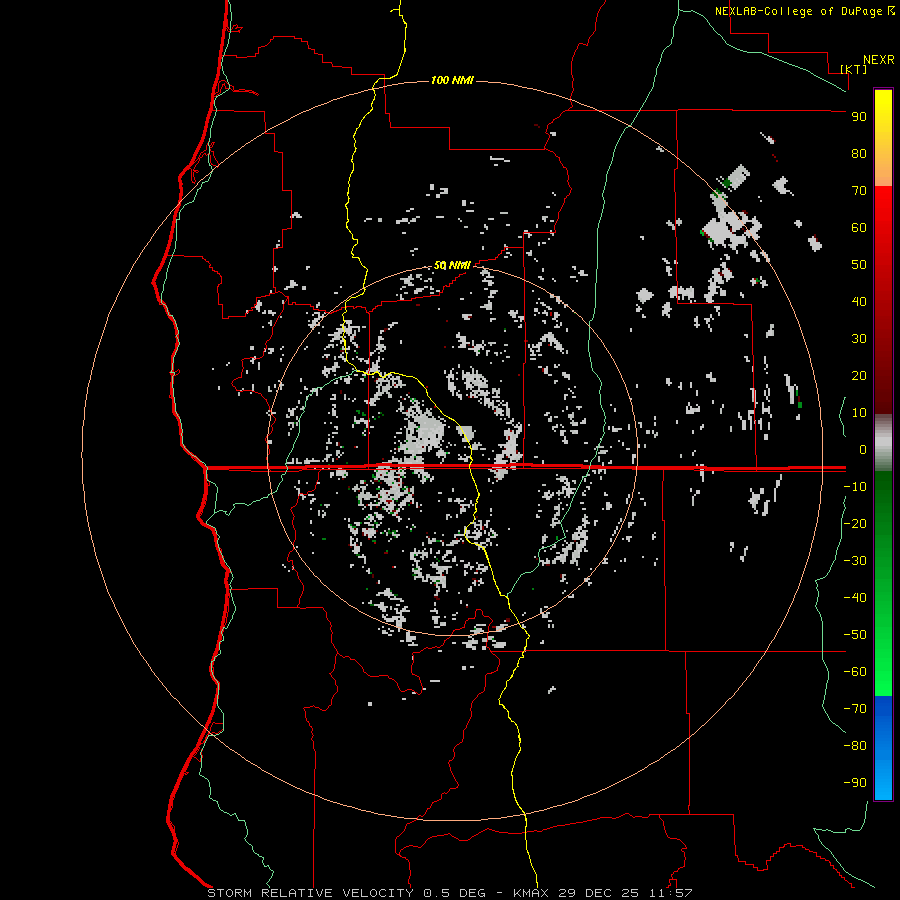Click the -90 value on the velocity scale
This screenshot has width=900, height=900.
click(x=855, y=783)
